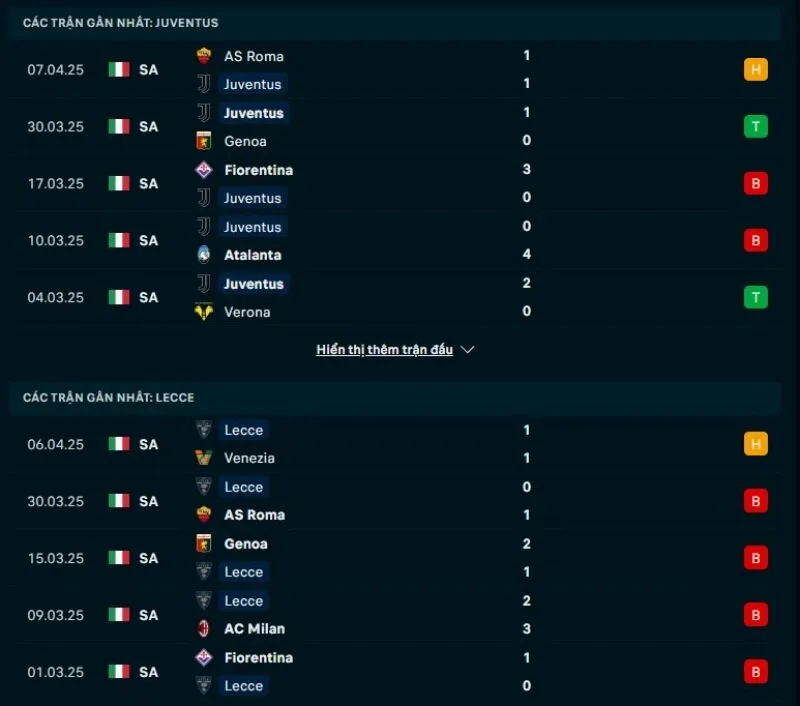Screen dimensions: 800x706
Task: Toggle the yellow H result badge for Juventus
Action: [x=756, y=70]
